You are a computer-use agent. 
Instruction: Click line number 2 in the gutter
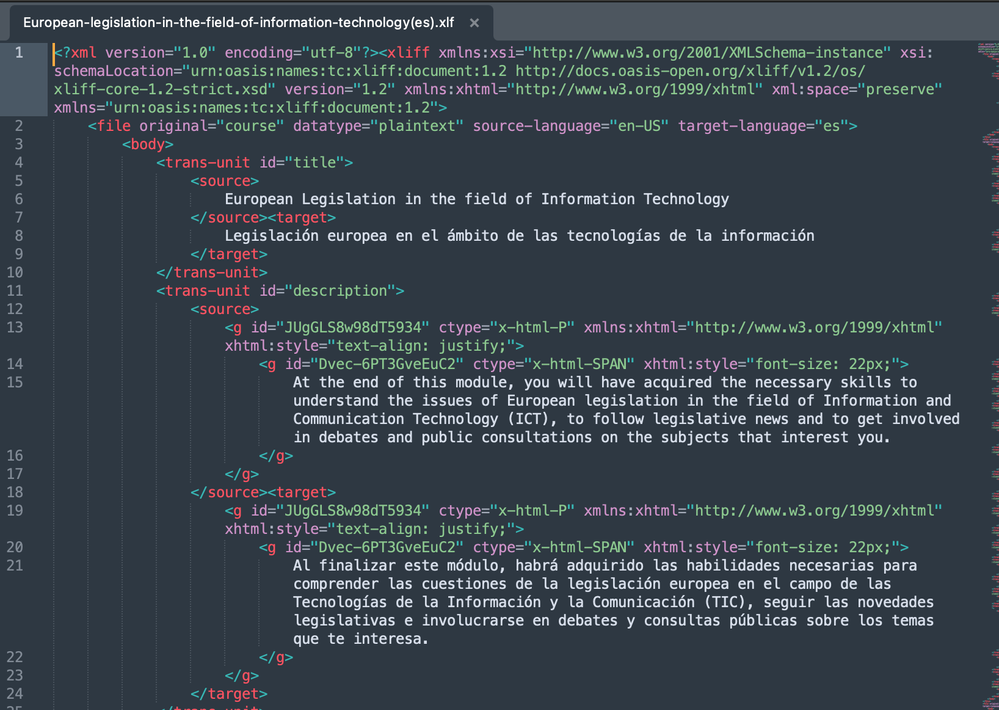pos(19,126)
